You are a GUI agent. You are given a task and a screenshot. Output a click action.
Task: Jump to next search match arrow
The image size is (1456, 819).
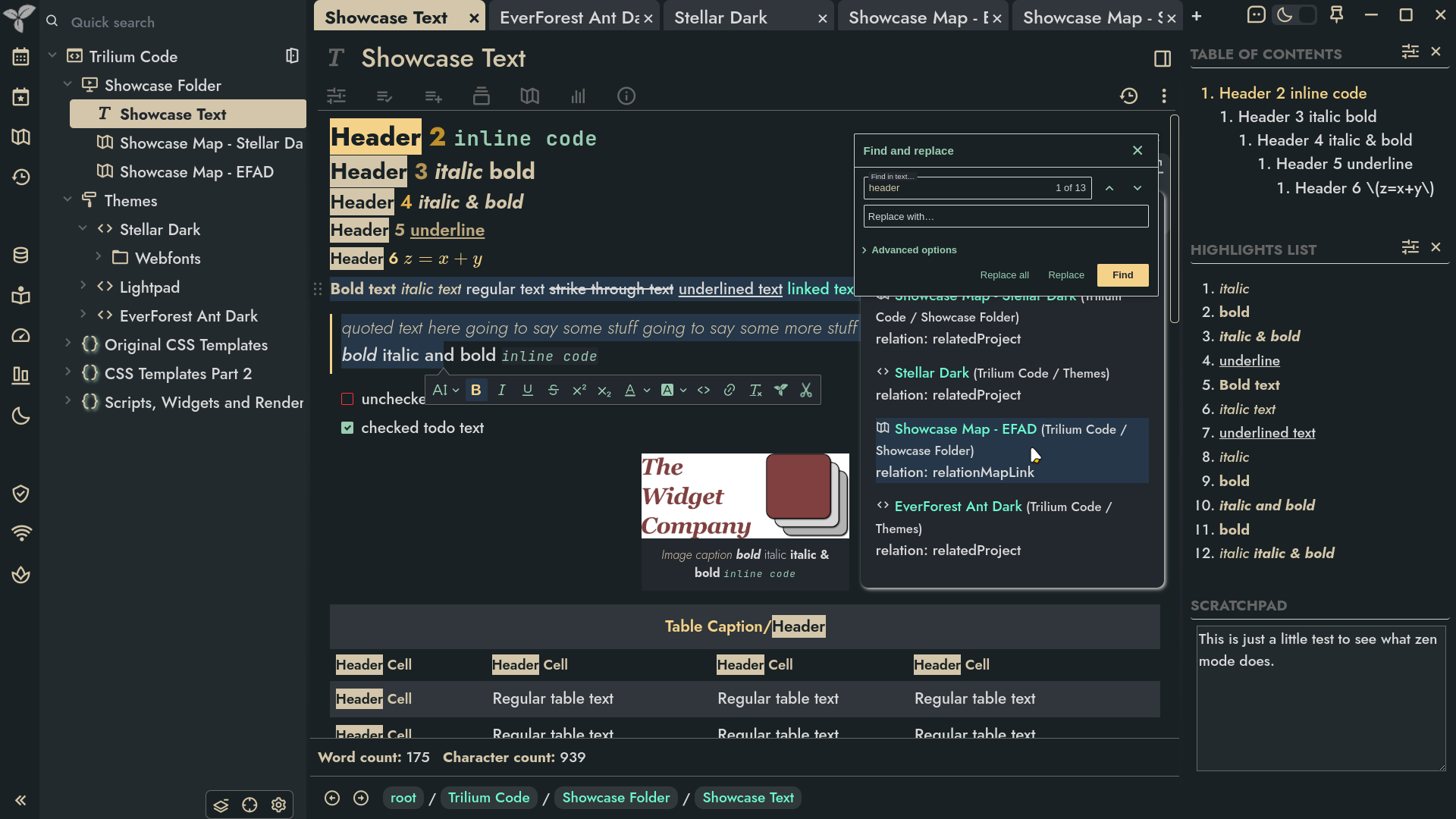[1137, 188]
